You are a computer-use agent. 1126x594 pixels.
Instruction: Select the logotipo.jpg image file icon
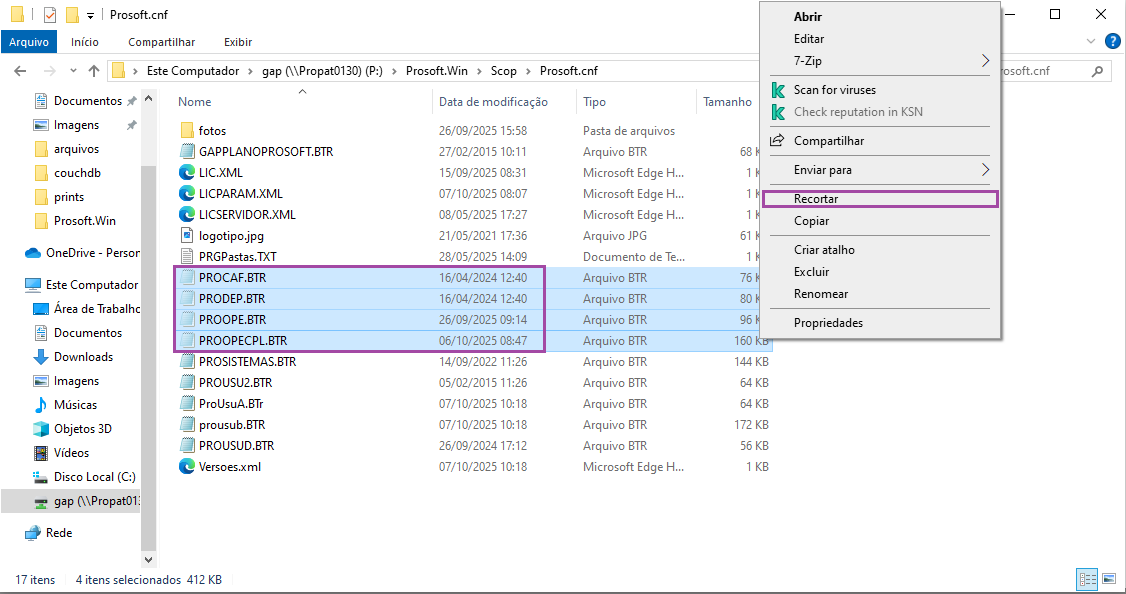(187, 235)
